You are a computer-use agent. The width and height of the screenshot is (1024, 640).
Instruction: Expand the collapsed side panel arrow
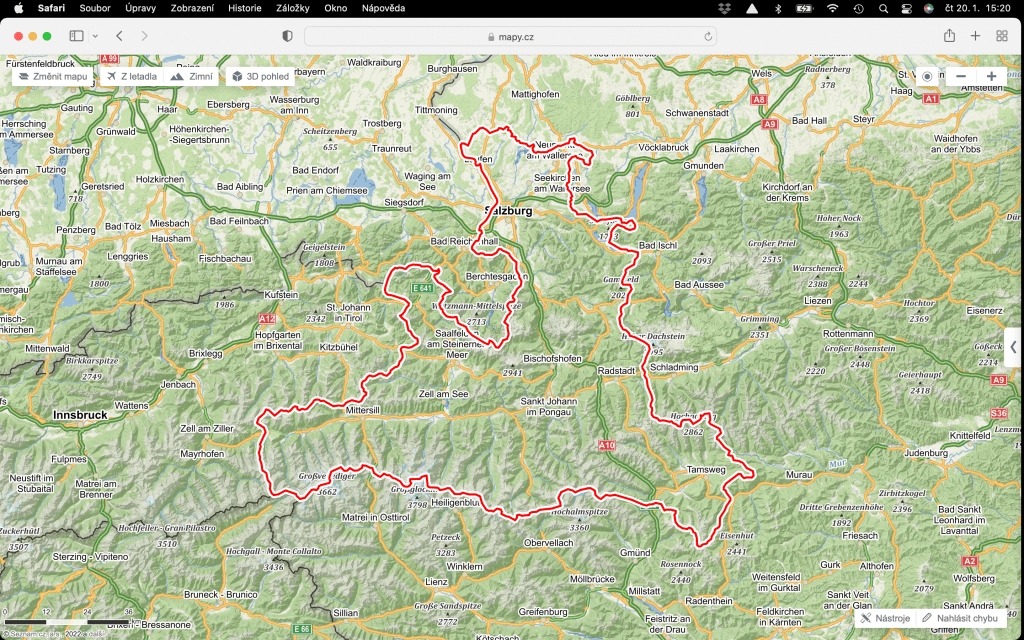(x=1013, y=347)
